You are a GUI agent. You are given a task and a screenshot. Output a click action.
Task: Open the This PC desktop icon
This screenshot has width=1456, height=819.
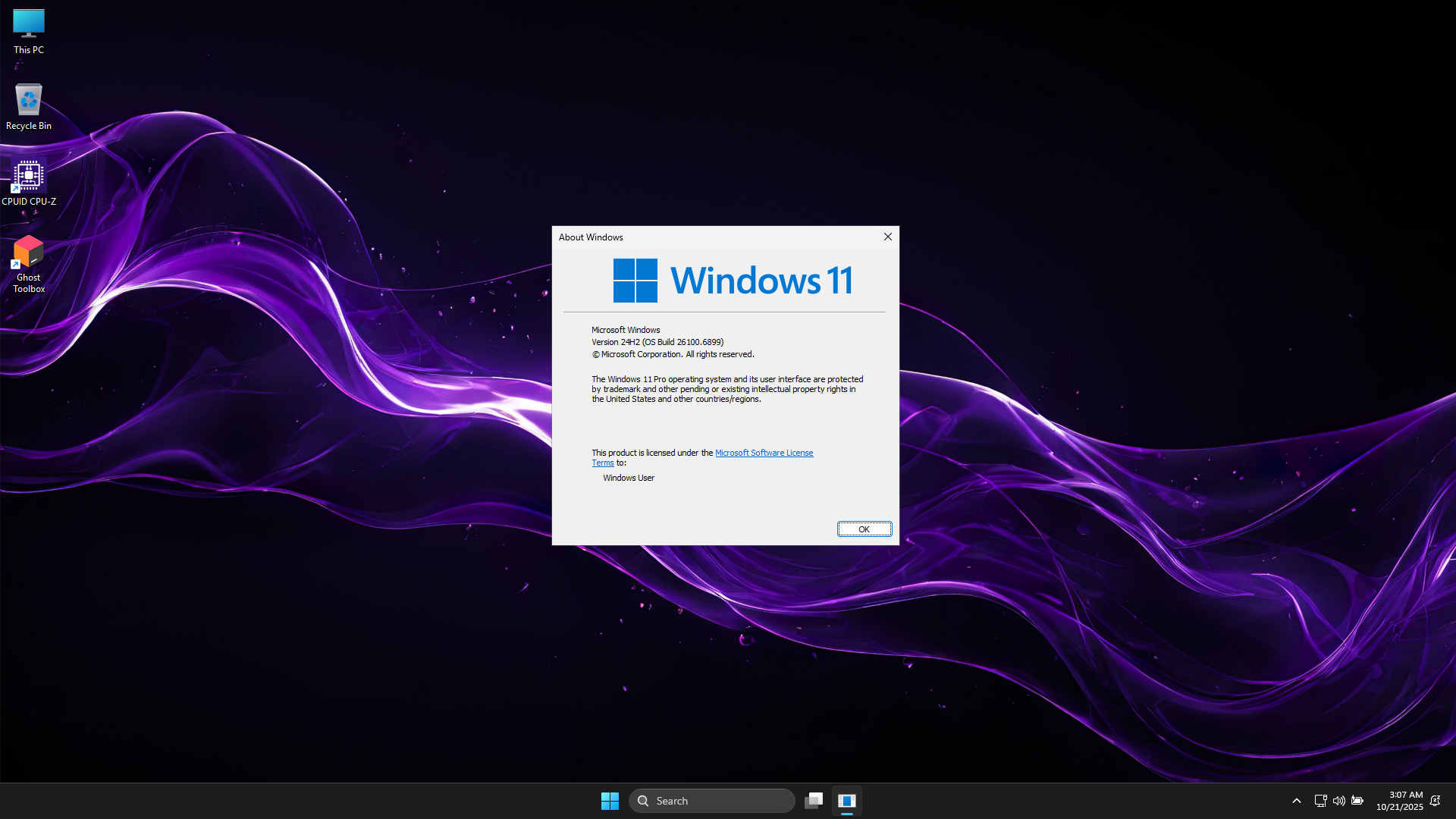[x=29, y=31]
